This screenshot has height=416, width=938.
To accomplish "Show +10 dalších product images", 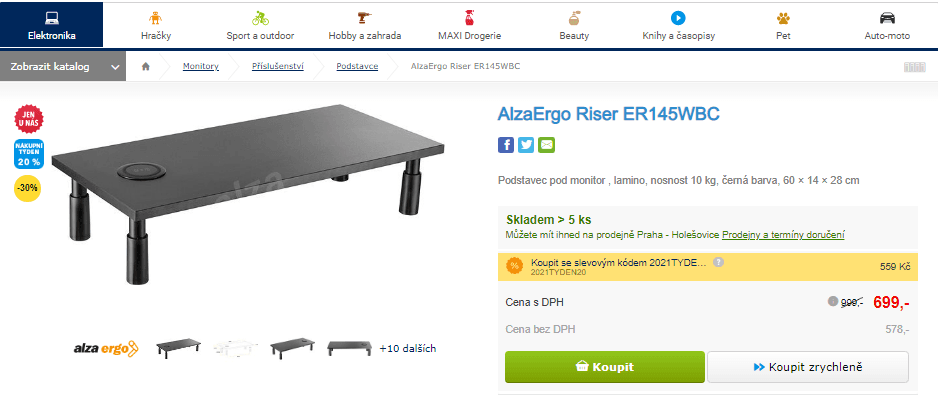I will tap(408, 348).
